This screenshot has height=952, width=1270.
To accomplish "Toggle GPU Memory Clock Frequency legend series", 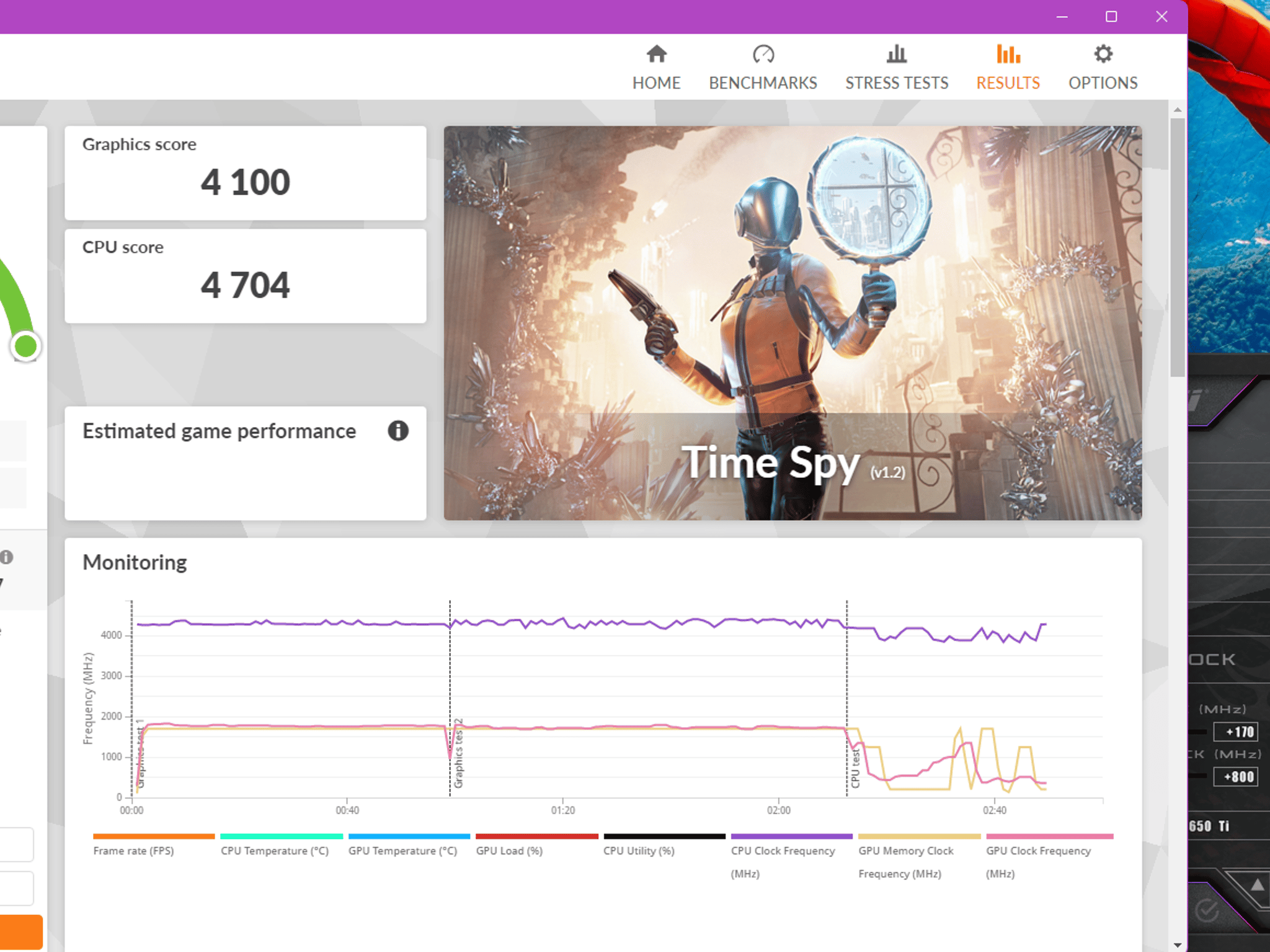I will [x=906, y=862].
